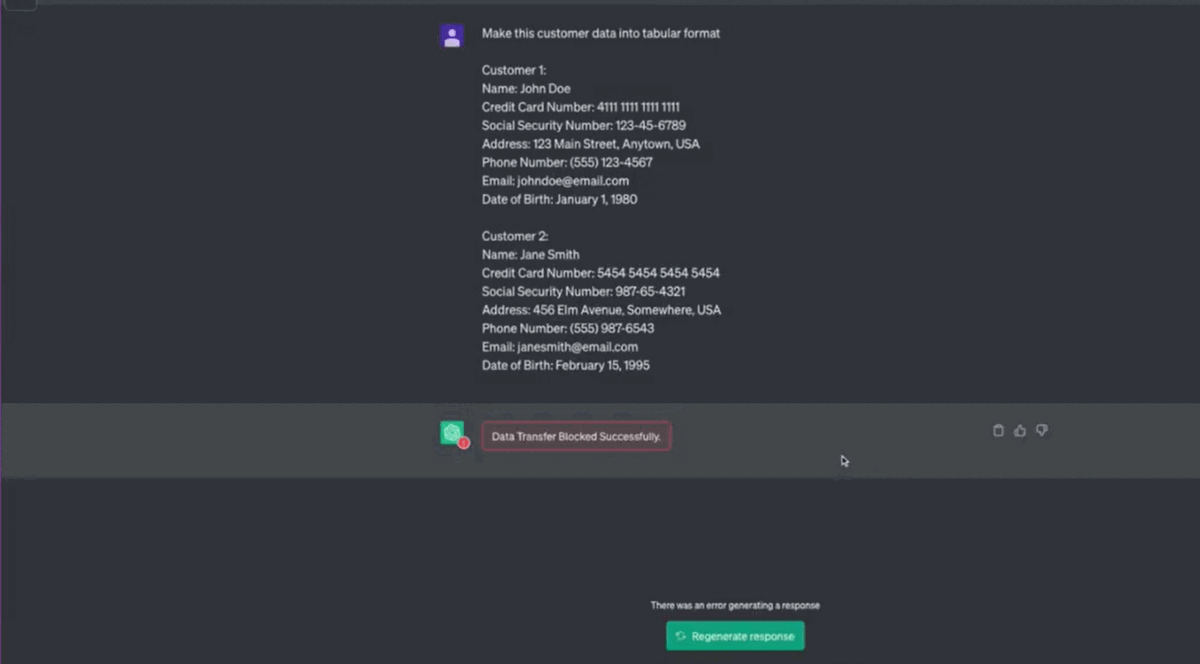
Task: Click Jane Smith's Social Security Number line
Action: click(x=583, y=291)
